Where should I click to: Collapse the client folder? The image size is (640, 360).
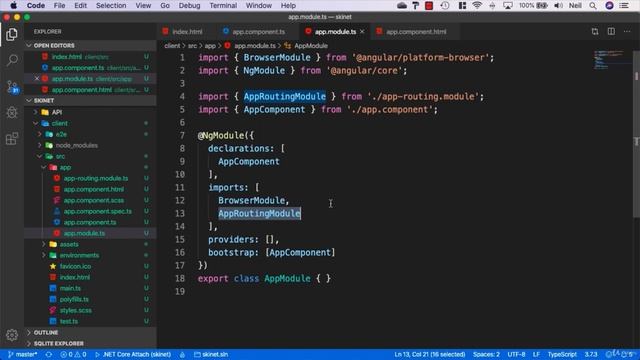[60, 123]
